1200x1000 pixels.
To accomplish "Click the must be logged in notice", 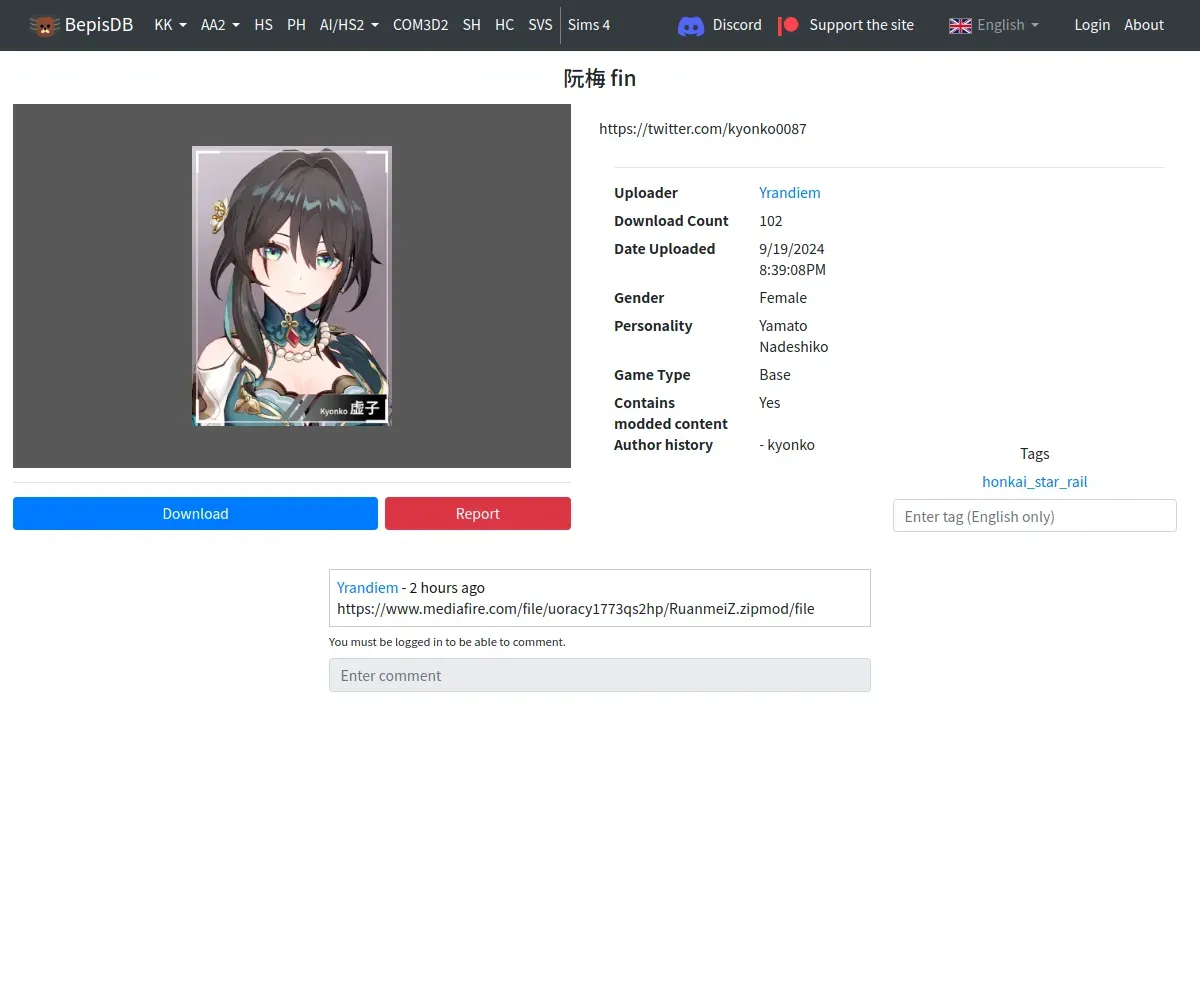I will [447, 642].
